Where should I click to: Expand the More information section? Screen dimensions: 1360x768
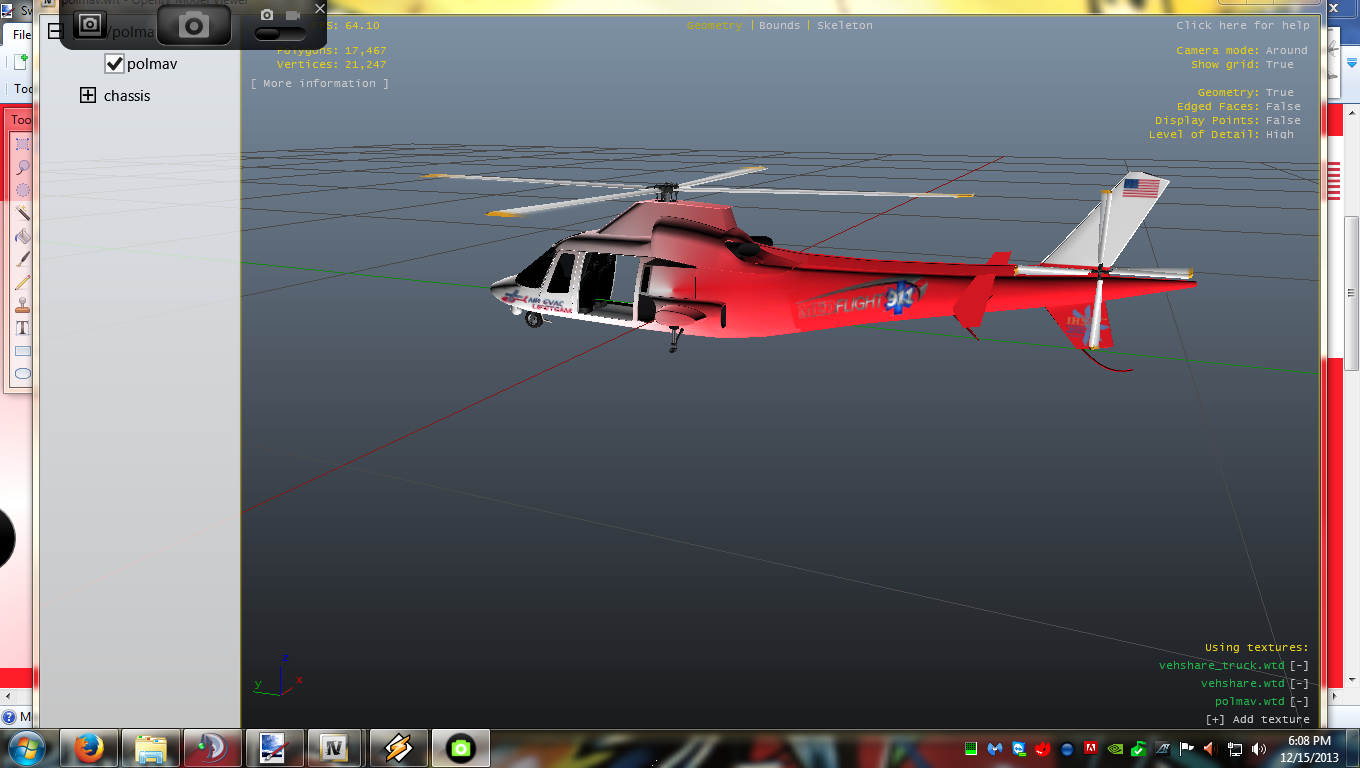(x=320, y=84)
